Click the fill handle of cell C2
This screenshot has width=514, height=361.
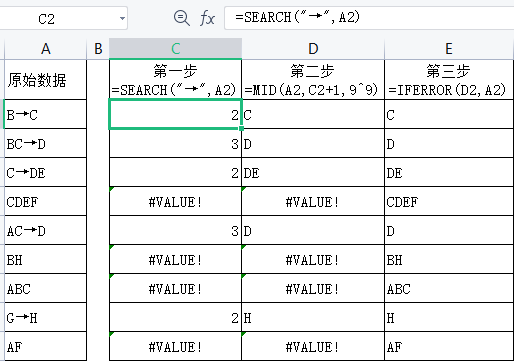tap(241, 128)
